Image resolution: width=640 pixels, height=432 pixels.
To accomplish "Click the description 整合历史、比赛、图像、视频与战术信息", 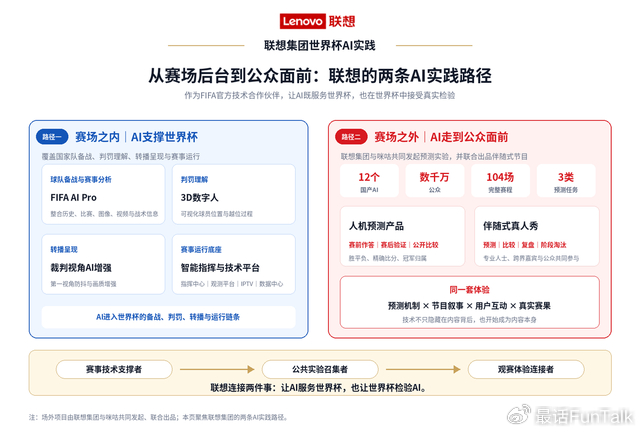I will [104, 214].
